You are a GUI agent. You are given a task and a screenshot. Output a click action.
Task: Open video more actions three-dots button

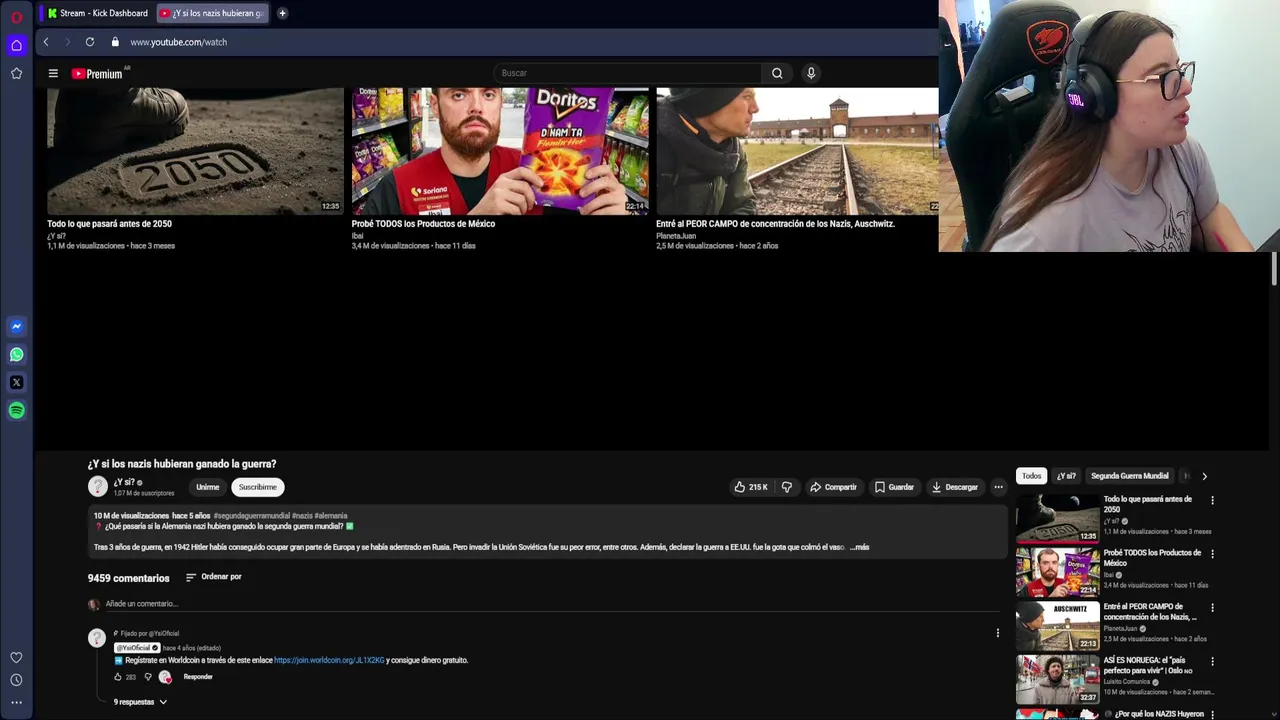click(998, 487)
